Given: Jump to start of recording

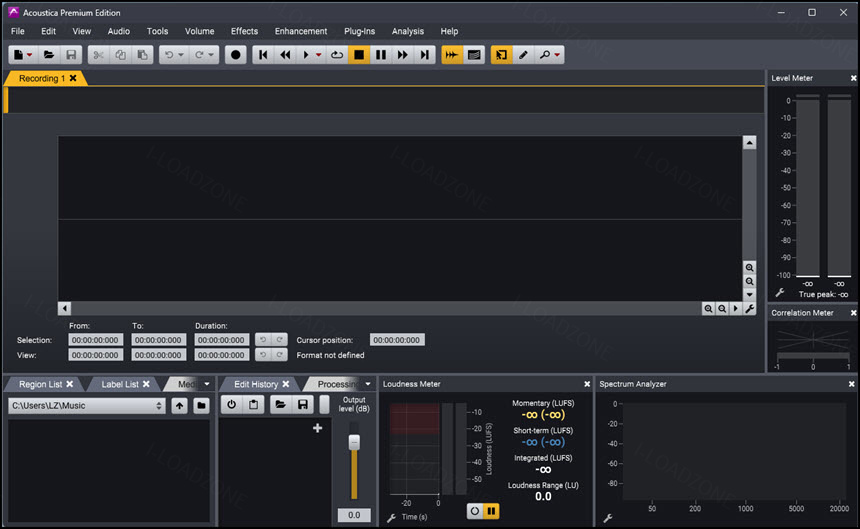Looking at the screenshot, I should coord(263,55).
